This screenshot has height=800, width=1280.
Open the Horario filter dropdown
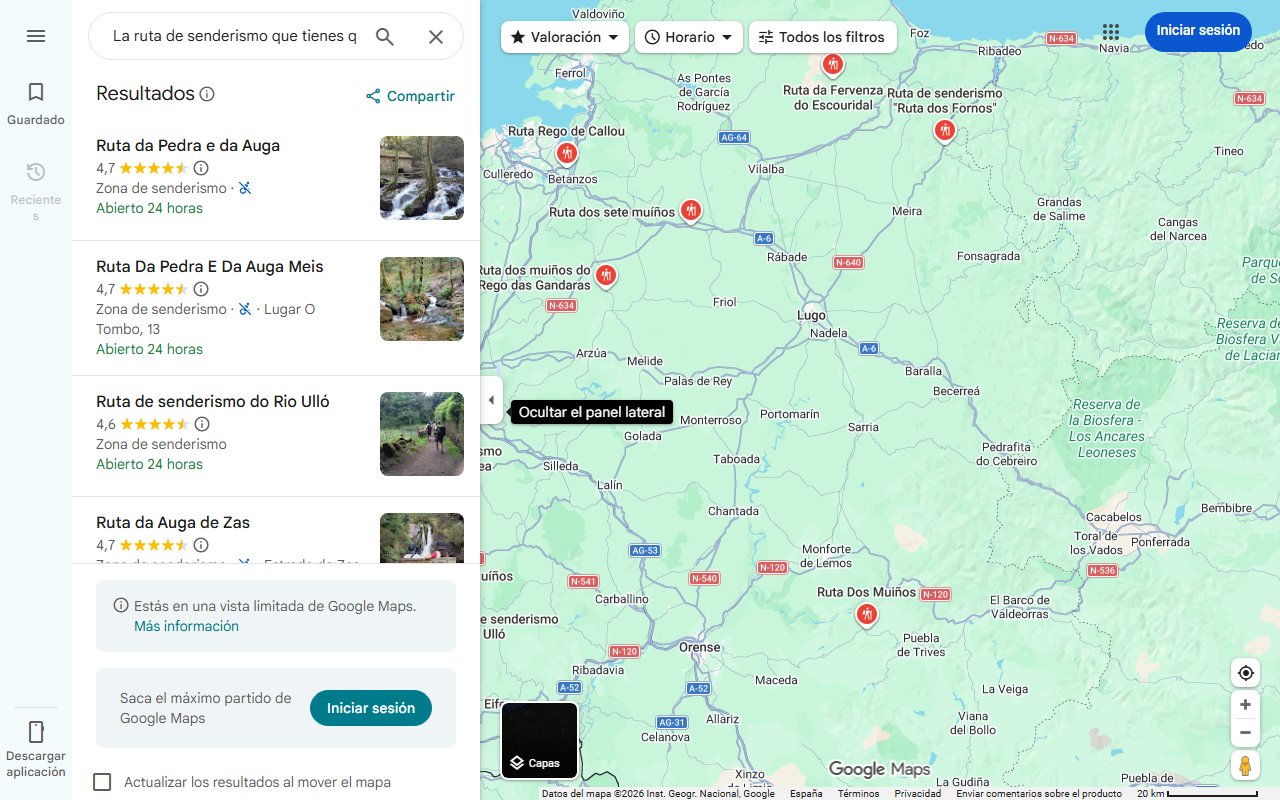pos(688,36)
